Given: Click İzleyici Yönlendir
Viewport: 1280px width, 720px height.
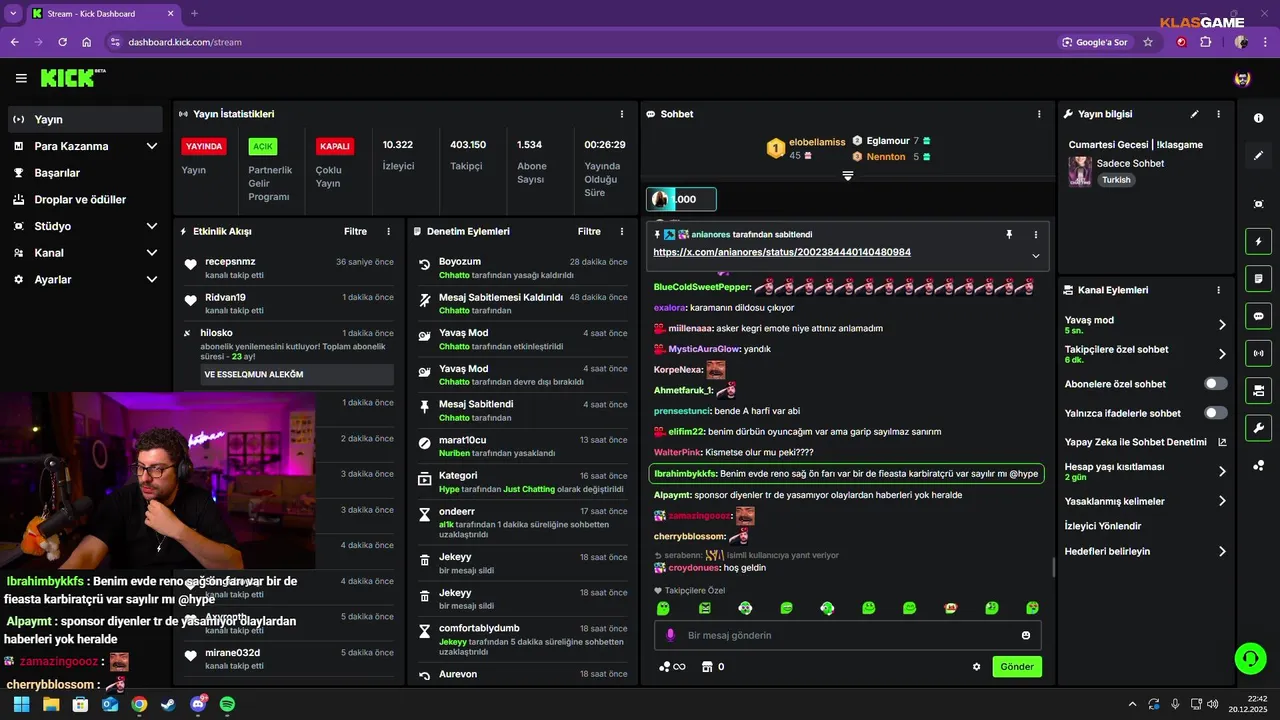Looking at the screenshot, I should (x=1103, y=526).
